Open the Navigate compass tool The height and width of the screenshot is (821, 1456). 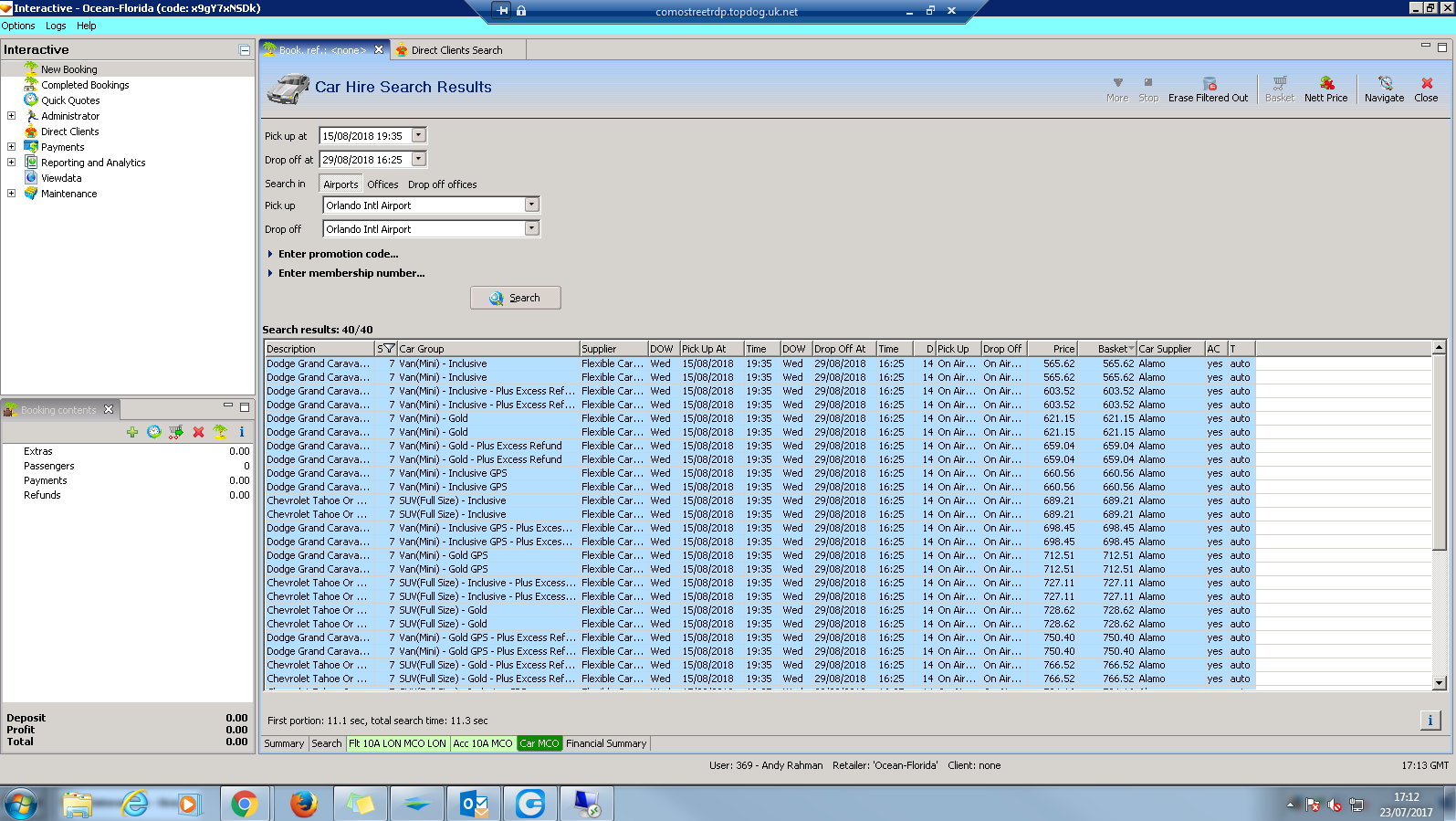coord(1384,89)
